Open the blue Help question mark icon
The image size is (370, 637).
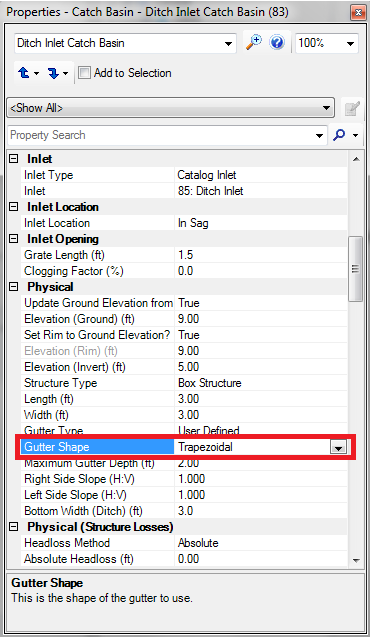pyautogui.click(x=277, y=43)
